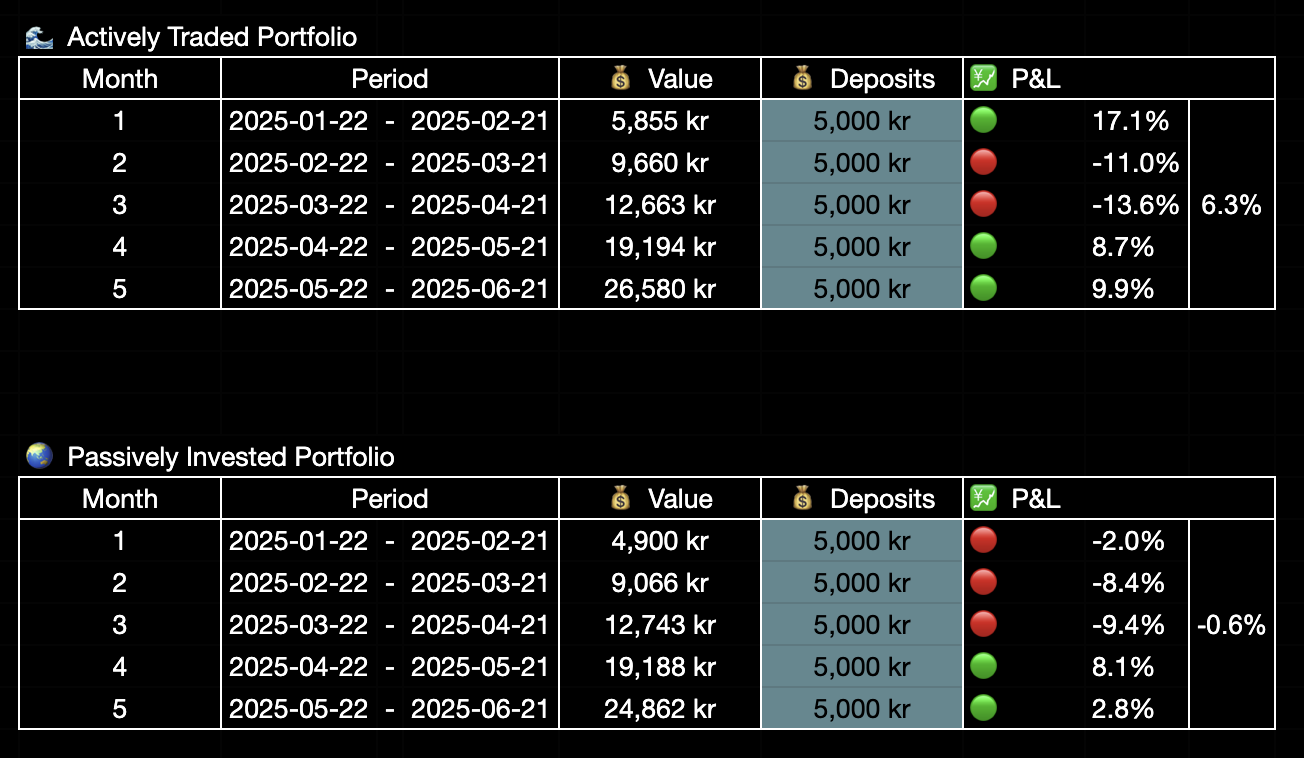Screen dimensions: 1304x758
Task: Click the 6.3% total return cell
Action: point(1231,205)
